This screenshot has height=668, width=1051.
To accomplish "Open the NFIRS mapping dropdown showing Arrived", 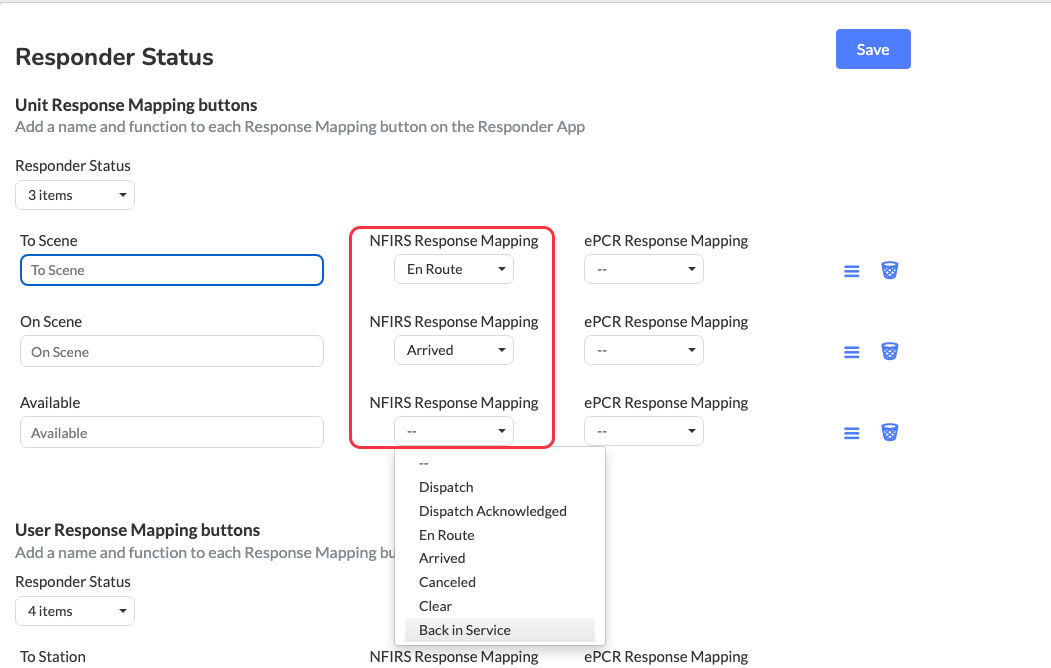I will [x=454, y=350].
